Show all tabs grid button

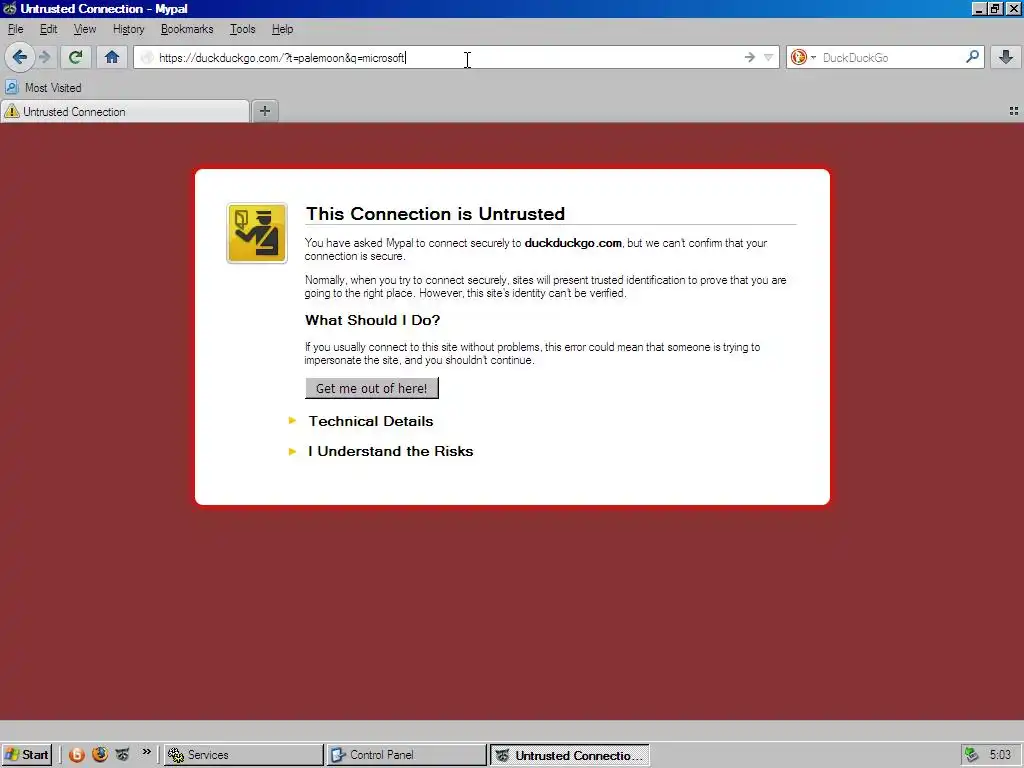coord(1014,112)
